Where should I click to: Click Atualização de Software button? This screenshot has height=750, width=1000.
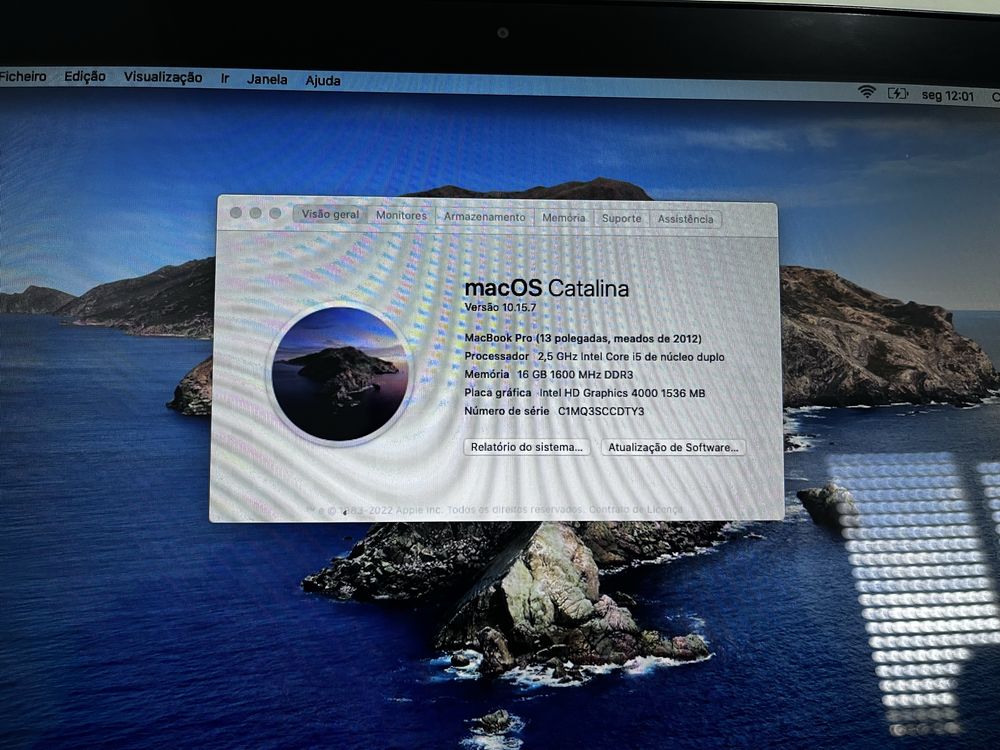coord(673,448)
